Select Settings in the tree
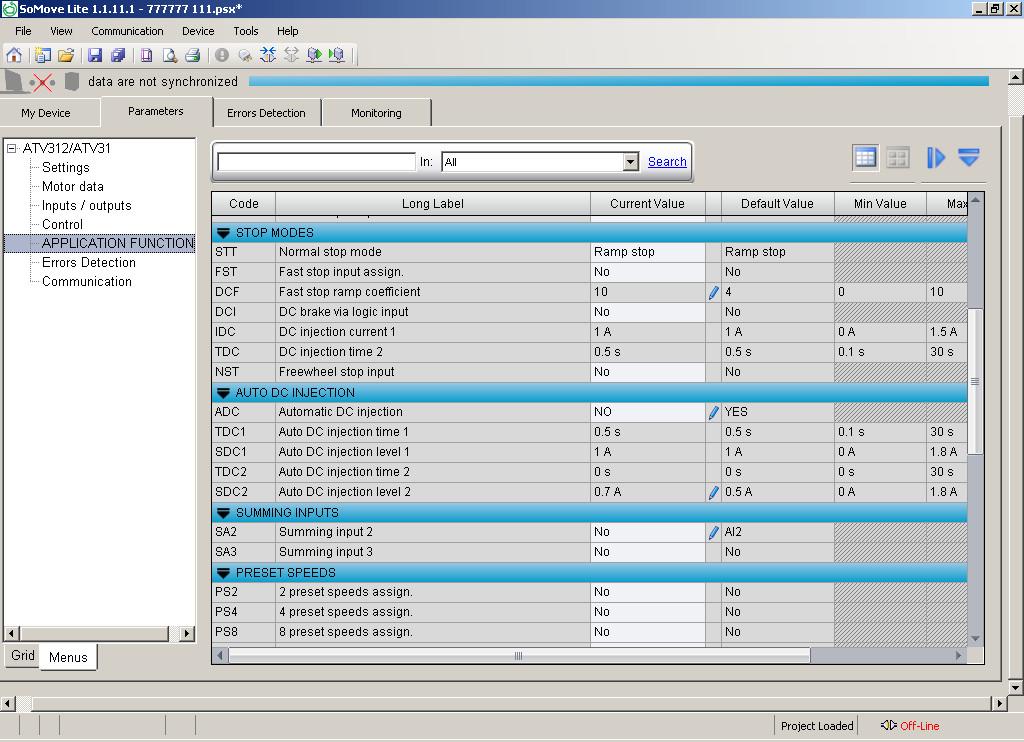The height and width of the screenshot is (742, 1024). [65, 167]
